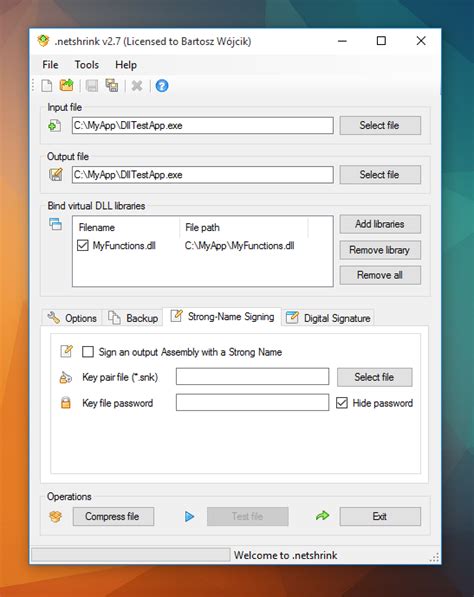Click the Output file pencil icon
The width and height of the screenshot is (474, 597).
tap(56, 174)
